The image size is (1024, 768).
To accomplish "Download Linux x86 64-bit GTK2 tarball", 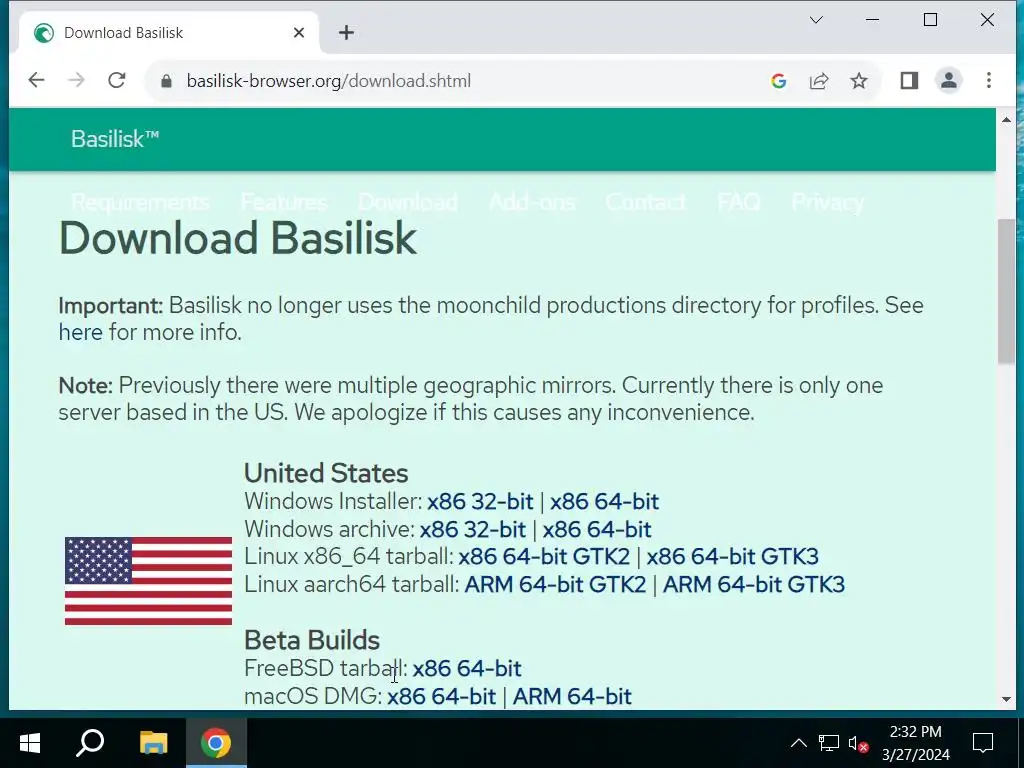I will 544,556.
